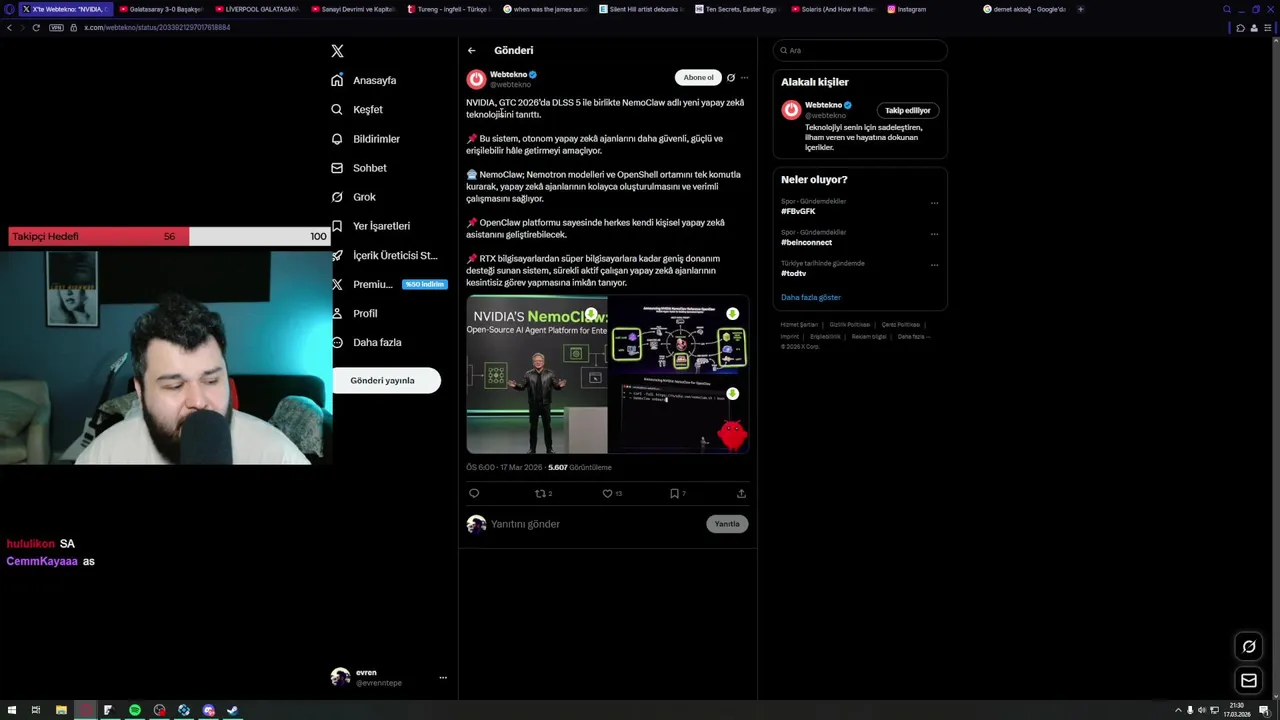
Task: Open account menu next to evren
Action: 443,677
